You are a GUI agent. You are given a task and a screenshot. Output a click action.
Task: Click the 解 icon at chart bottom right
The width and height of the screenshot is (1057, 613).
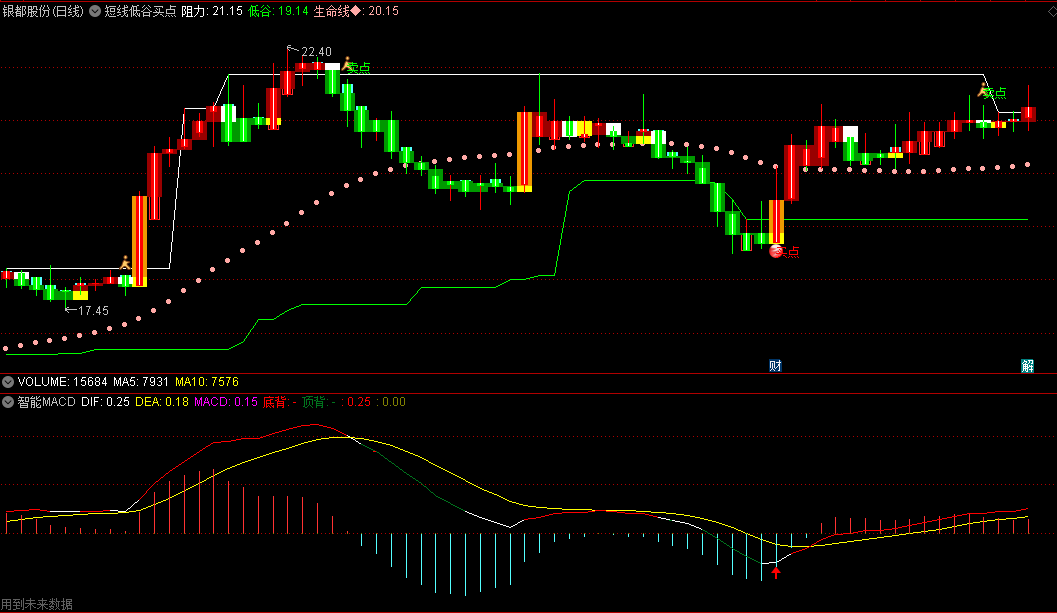(1027, 366)
